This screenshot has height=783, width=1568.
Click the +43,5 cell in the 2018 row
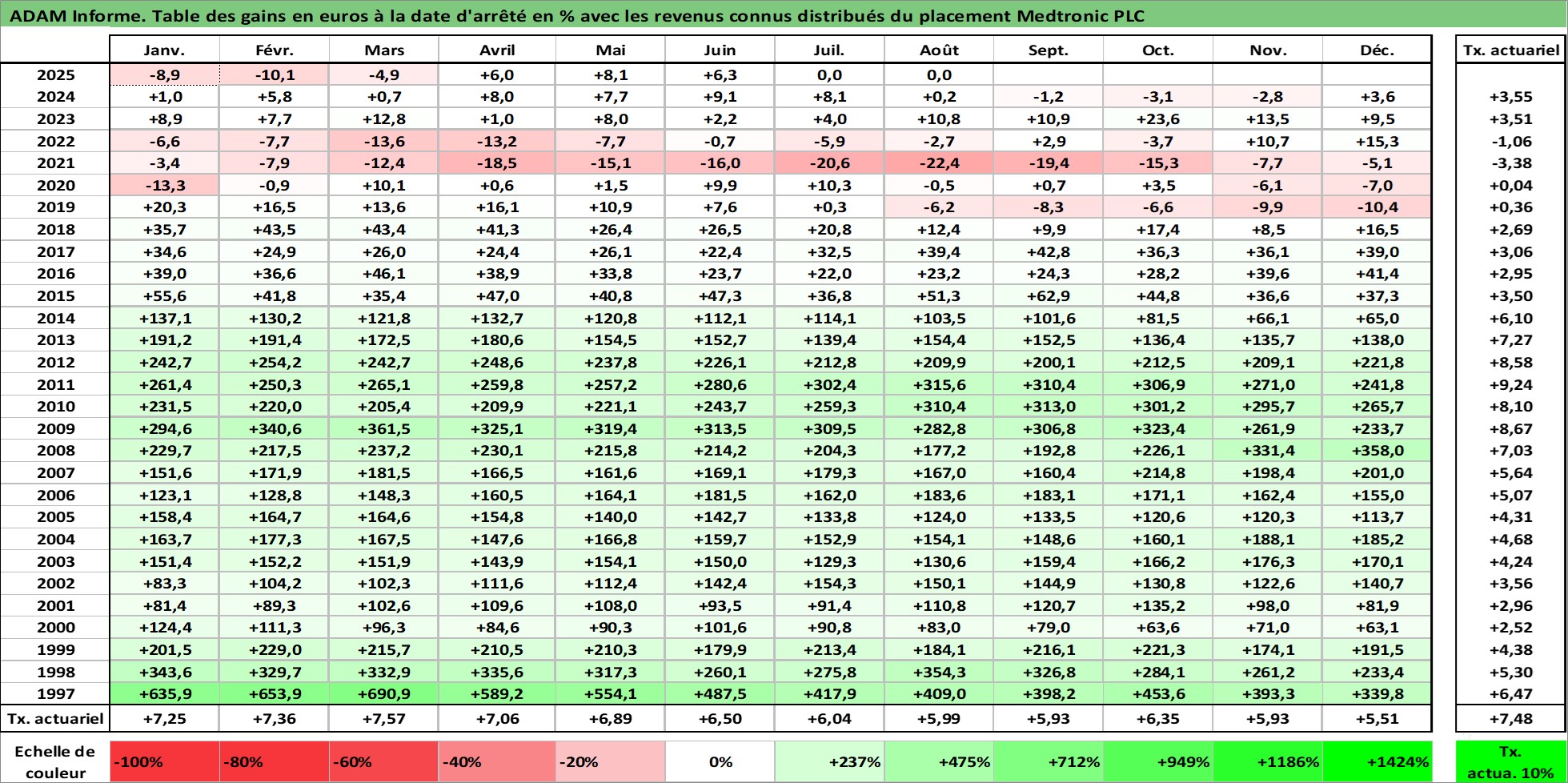tap(274, 229)
